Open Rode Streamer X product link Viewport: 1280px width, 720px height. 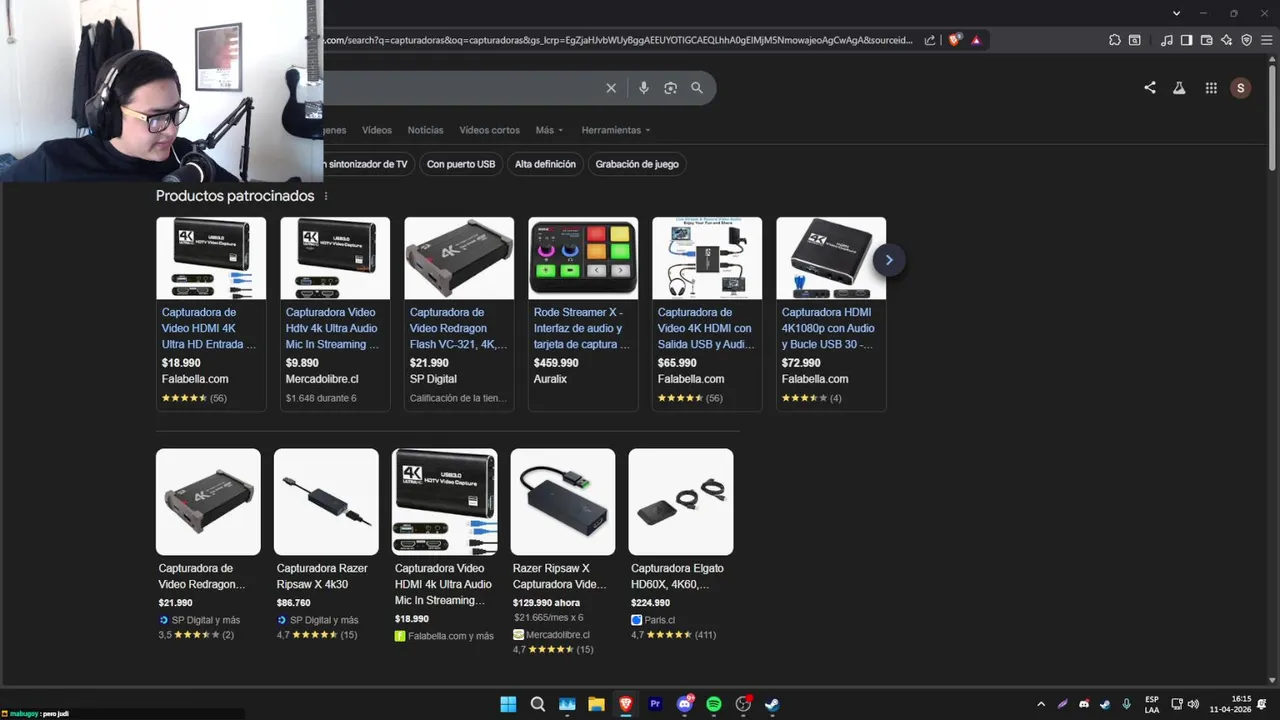click(582, 328)
